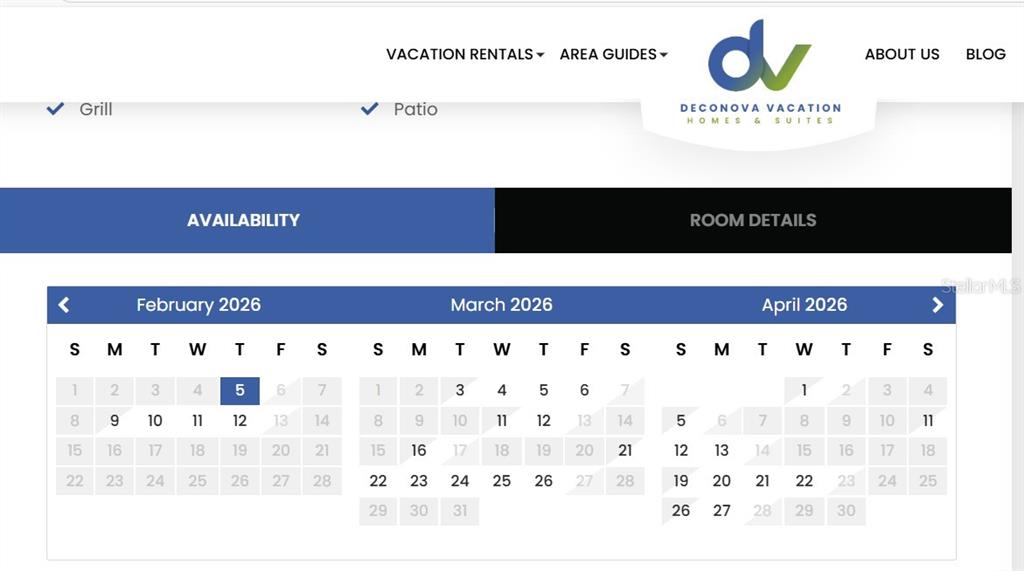This screenshot has height=571, width=1024.
Task: Expand the Vacation Rentals dropdown
Action: coord(465,54)
